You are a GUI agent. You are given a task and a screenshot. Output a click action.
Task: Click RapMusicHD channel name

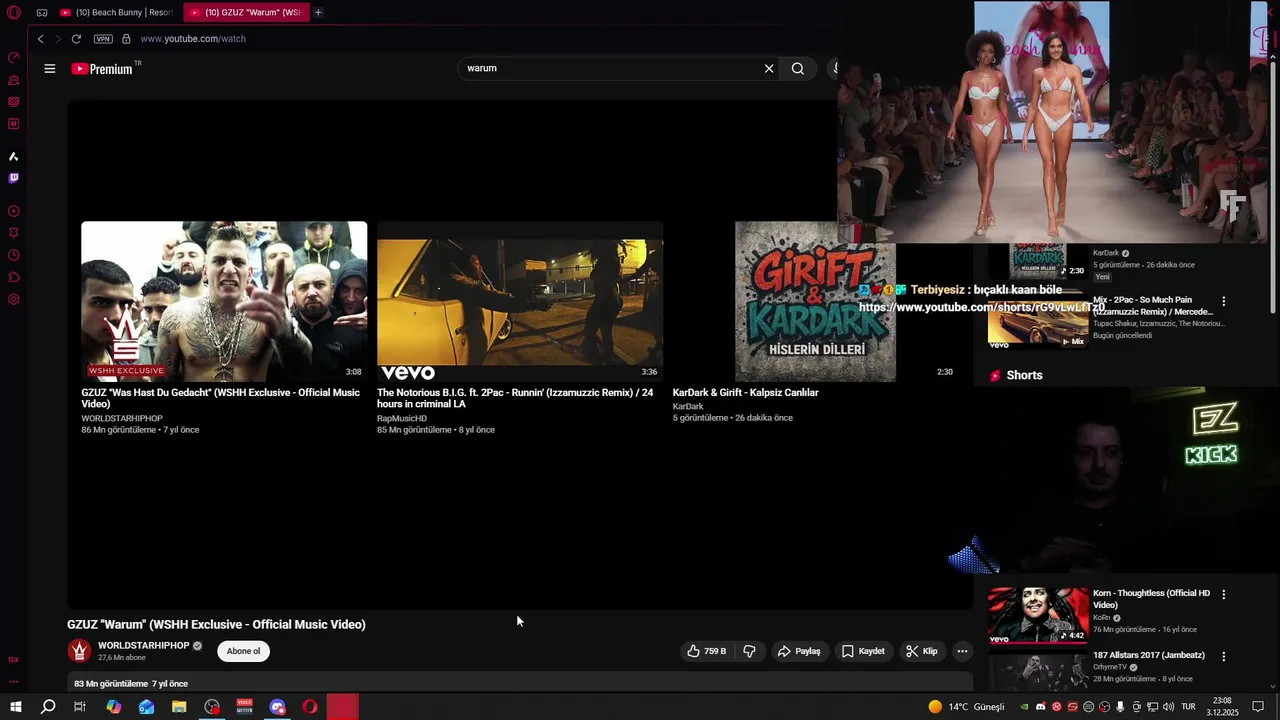click(402, 419)
